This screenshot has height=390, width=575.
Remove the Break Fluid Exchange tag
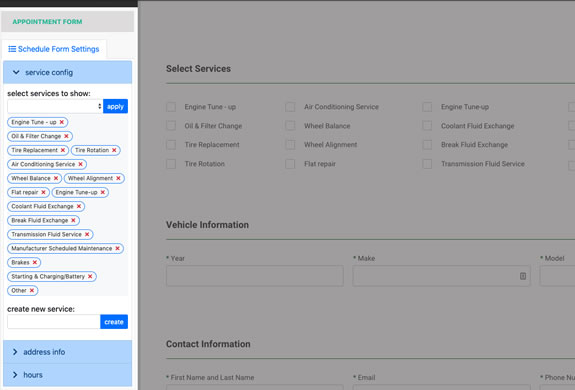click(73, 220)
